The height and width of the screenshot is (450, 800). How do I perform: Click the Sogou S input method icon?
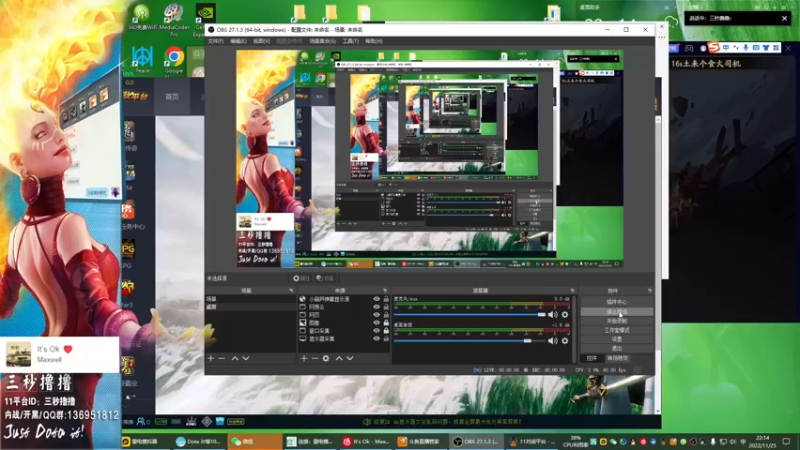point(714,47)
